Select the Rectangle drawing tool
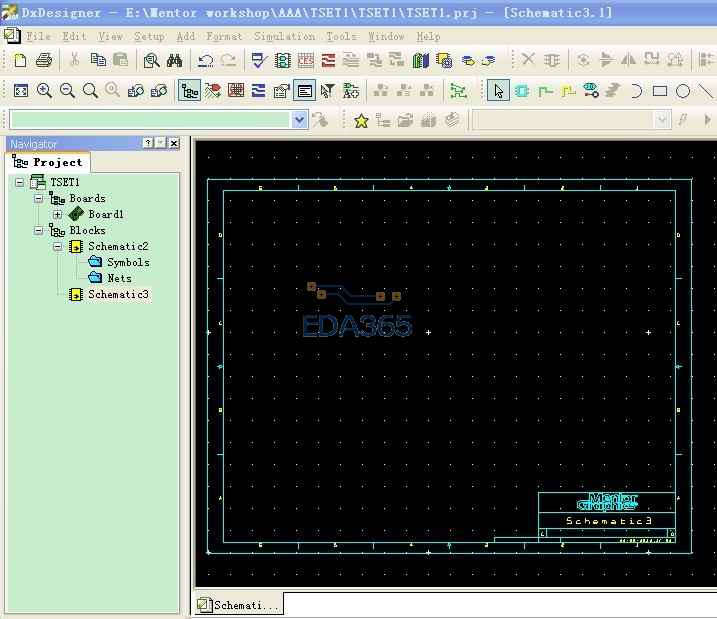The width and height of the screenshot is (717, 619). pyautogui.click(x=660, y=91)
